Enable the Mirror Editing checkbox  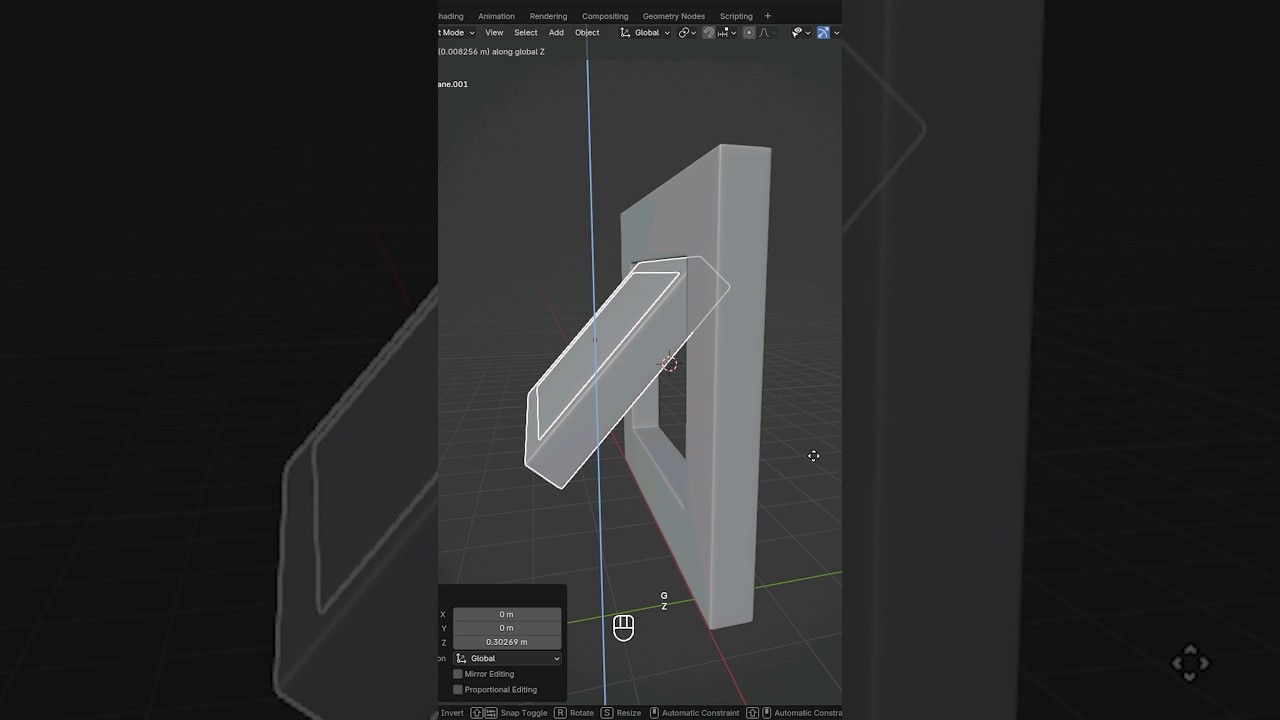click(x=458, y=674)
